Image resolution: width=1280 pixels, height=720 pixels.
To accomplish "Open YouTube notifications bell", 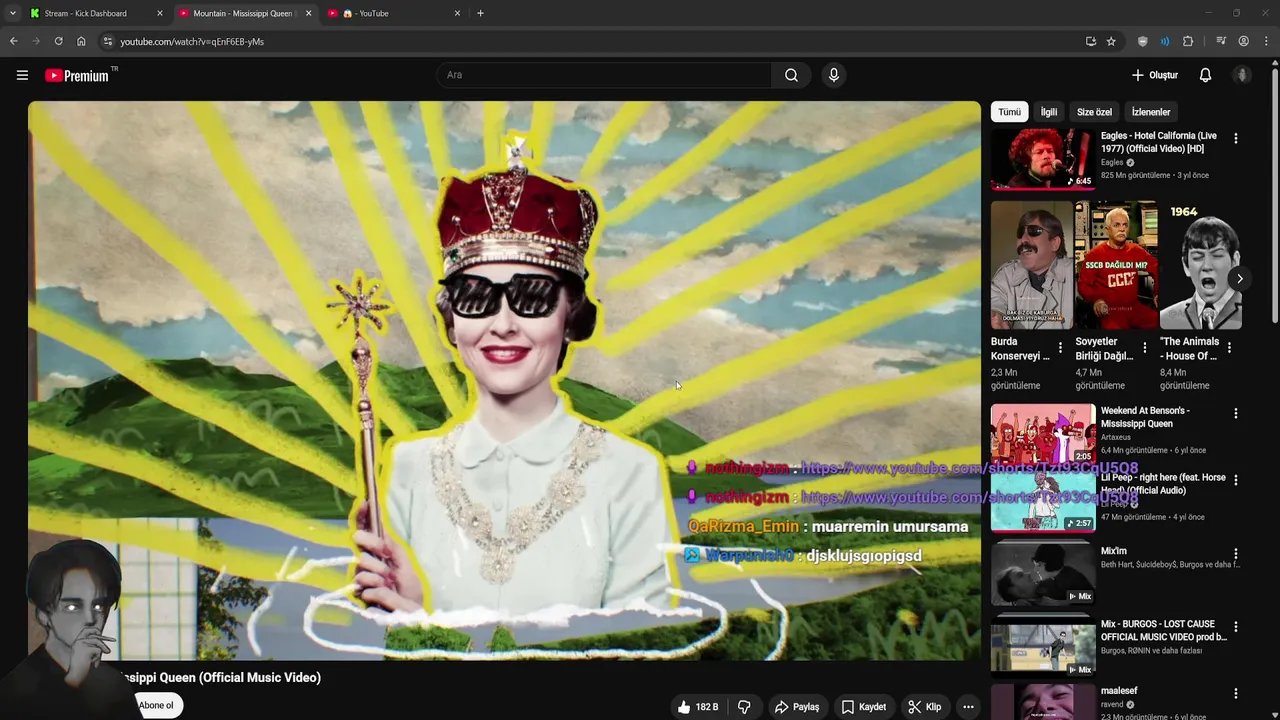I will click(1205, 75).
